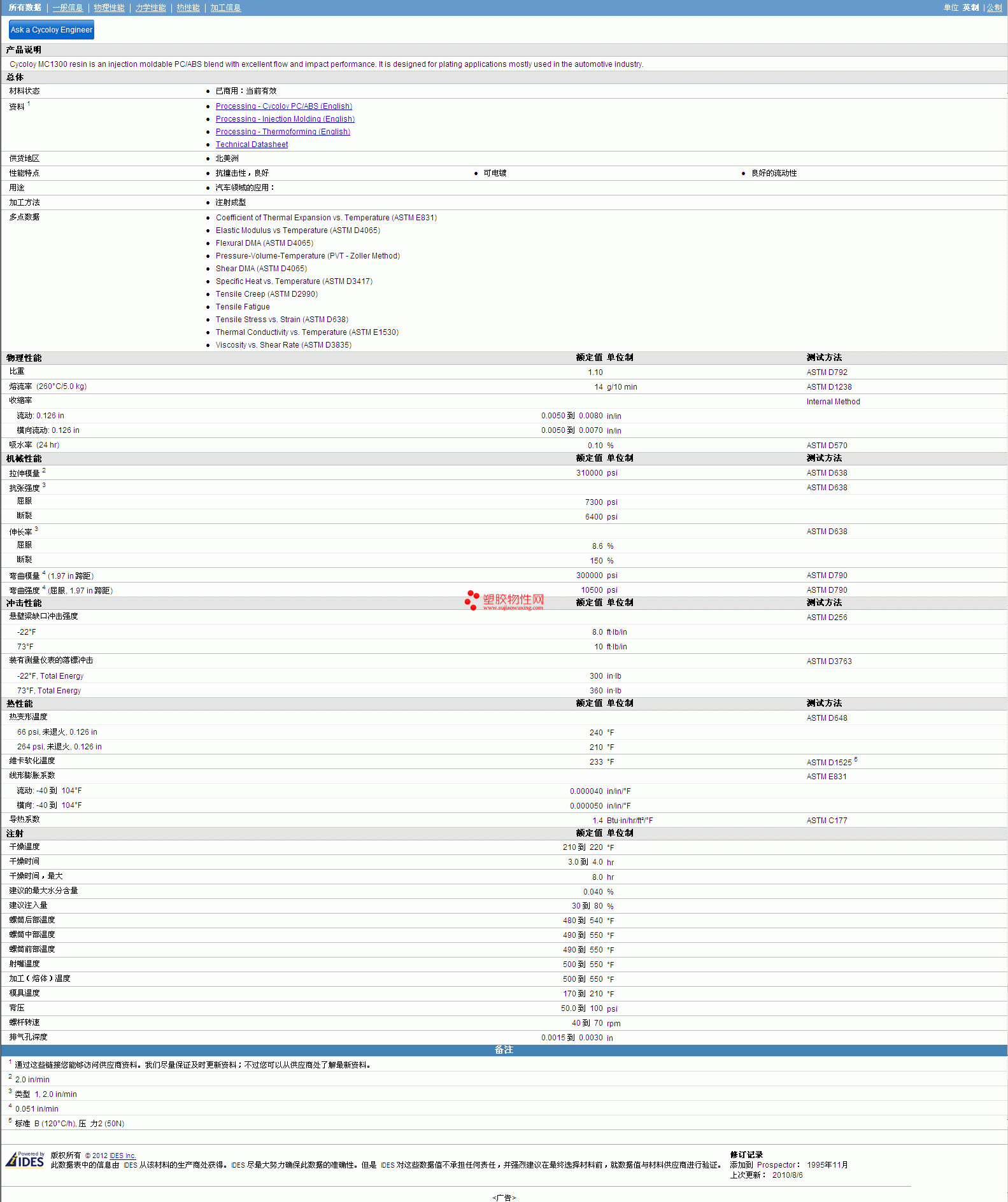
Task: Click Elastic Modulus vs Temperature entry
Action: (x=298, y=230)
